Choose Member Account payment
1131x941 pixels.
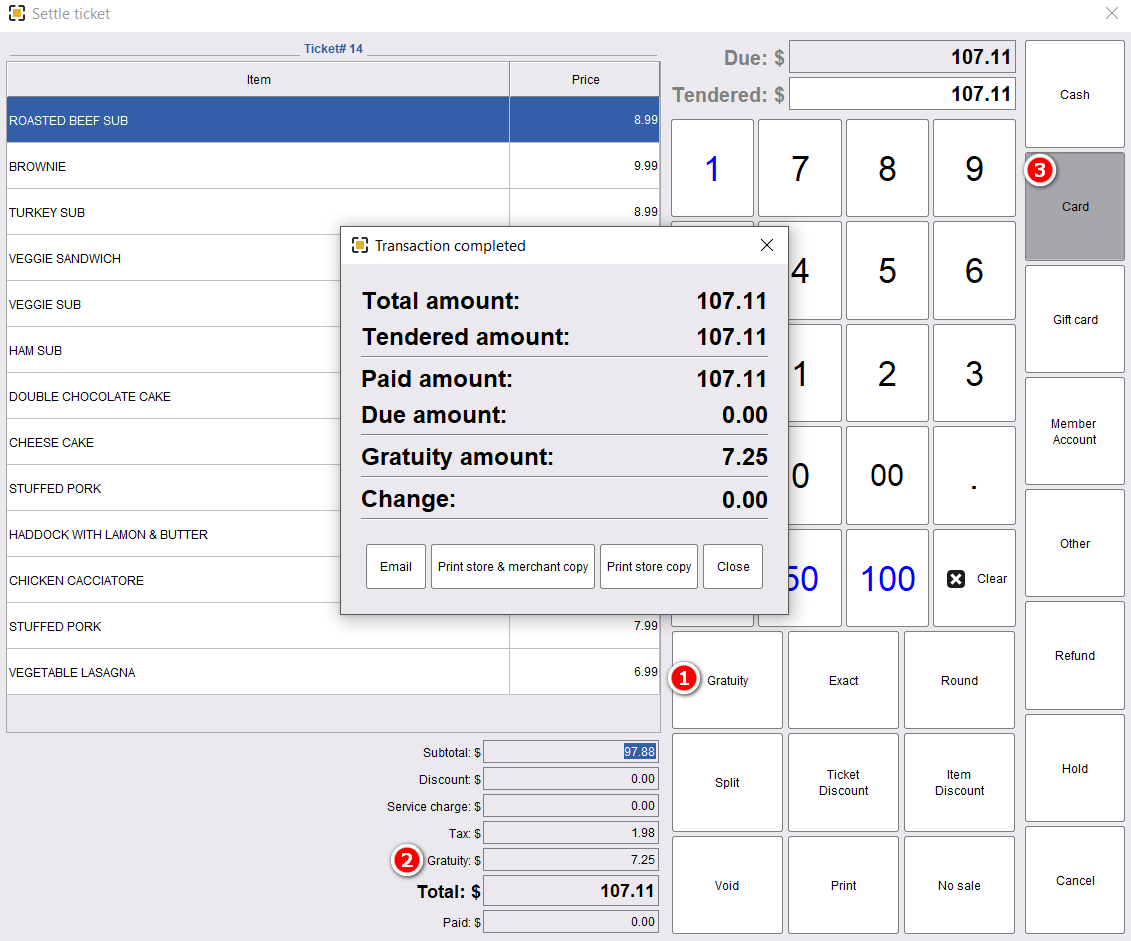click(1074, 431)
